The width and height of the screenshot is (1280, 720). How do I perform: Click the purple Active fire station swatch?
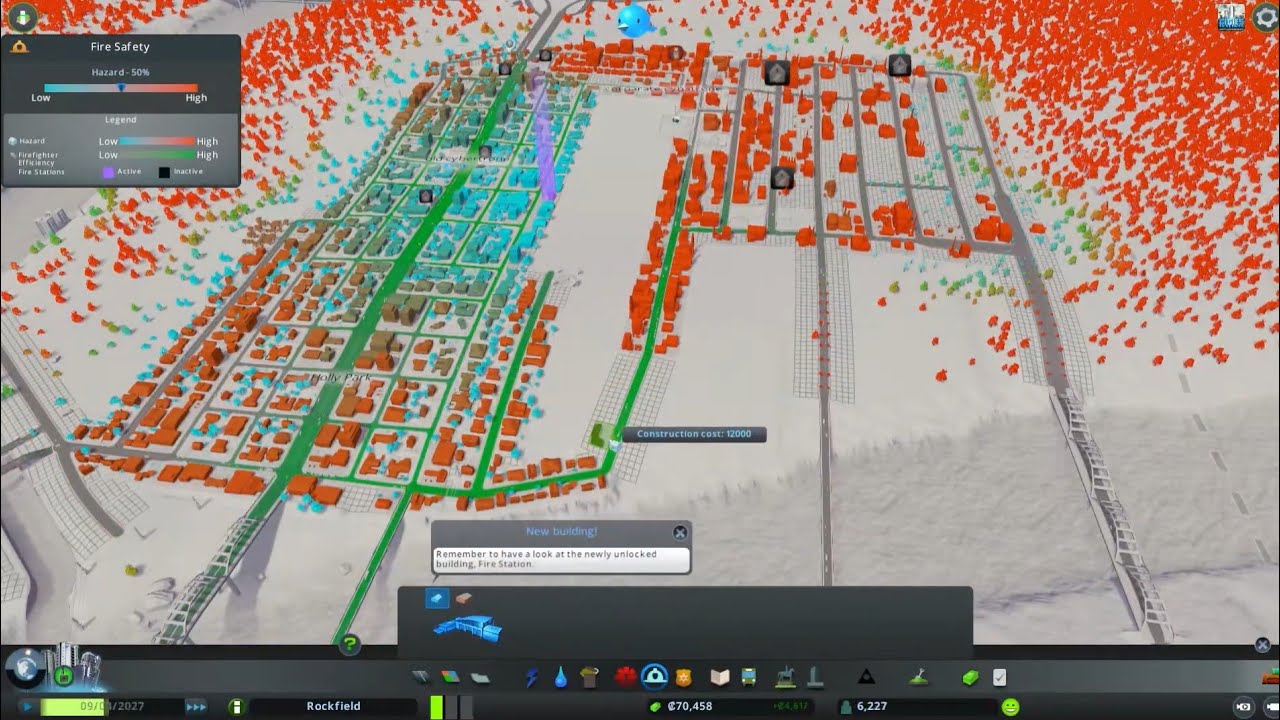[108, 172]
